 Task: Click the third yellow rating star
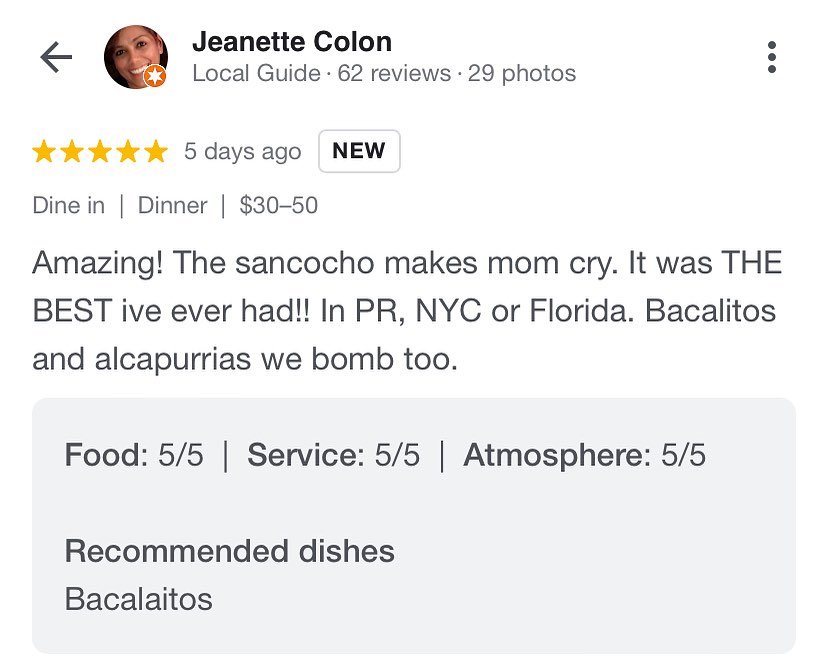click(x=100, y=152)
